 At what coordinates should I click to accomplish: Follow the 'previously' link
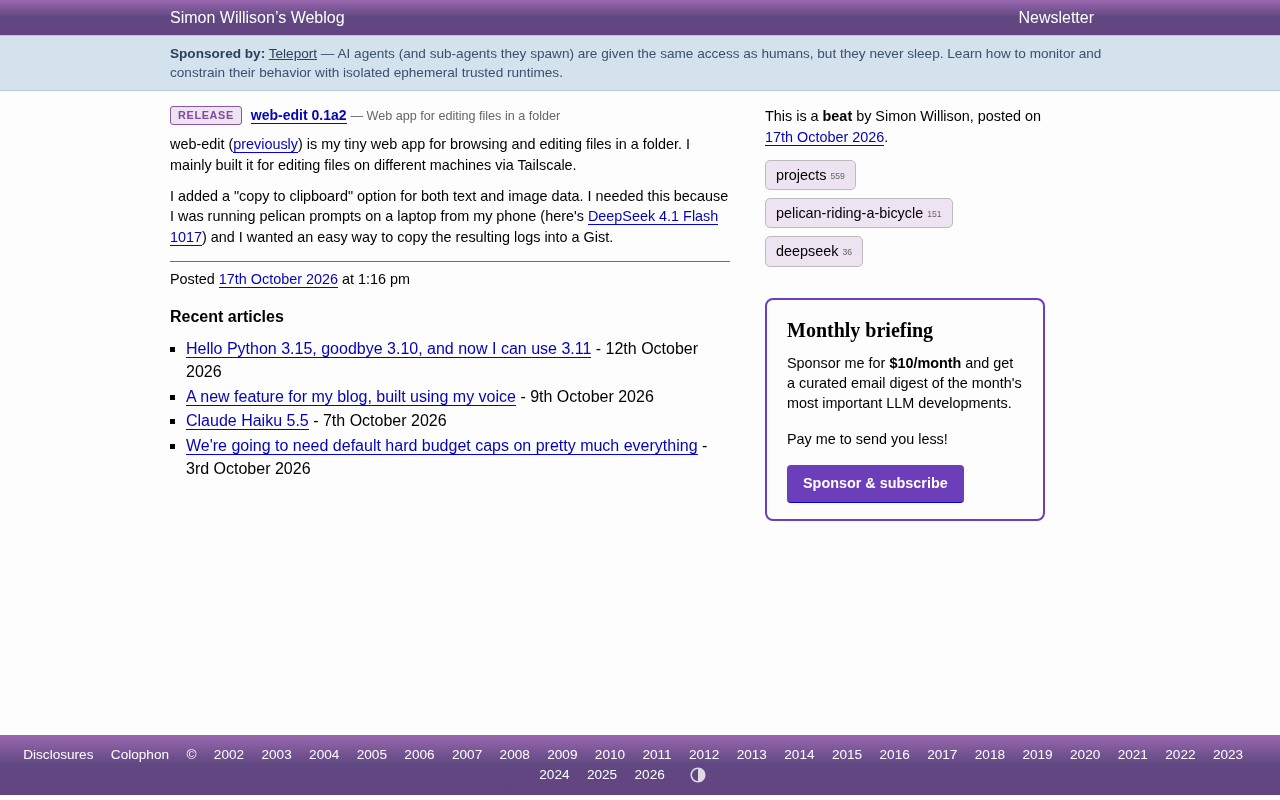click(x=266, y=144)
